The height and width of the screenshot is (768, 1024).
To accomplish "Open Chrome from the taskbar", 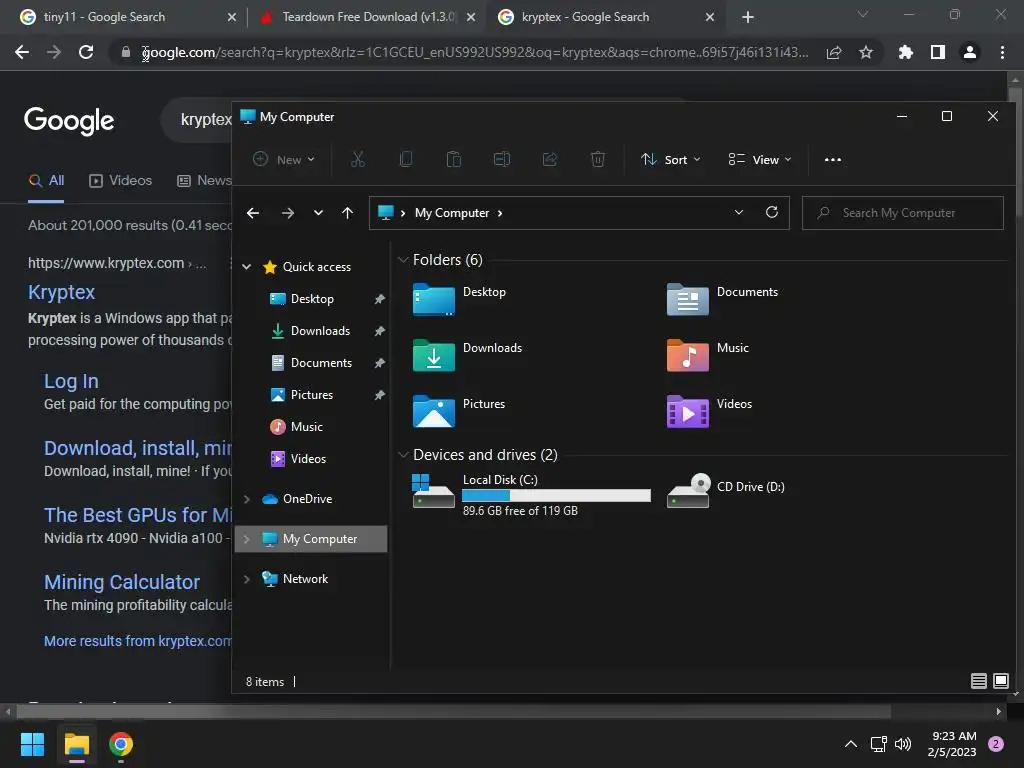I will click(121, 744).
